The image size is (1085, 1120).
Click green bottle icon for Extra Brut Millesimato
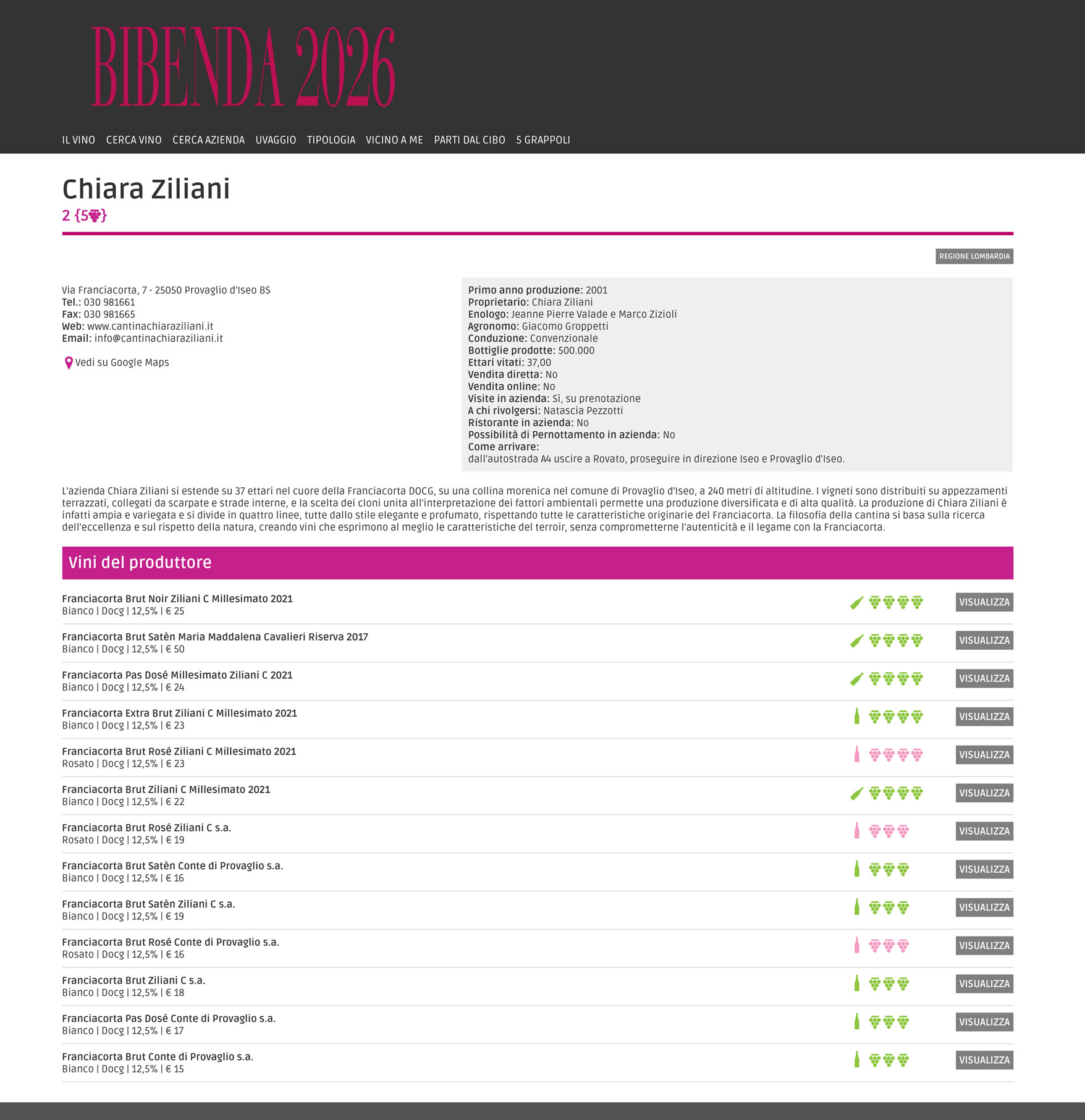856,717
